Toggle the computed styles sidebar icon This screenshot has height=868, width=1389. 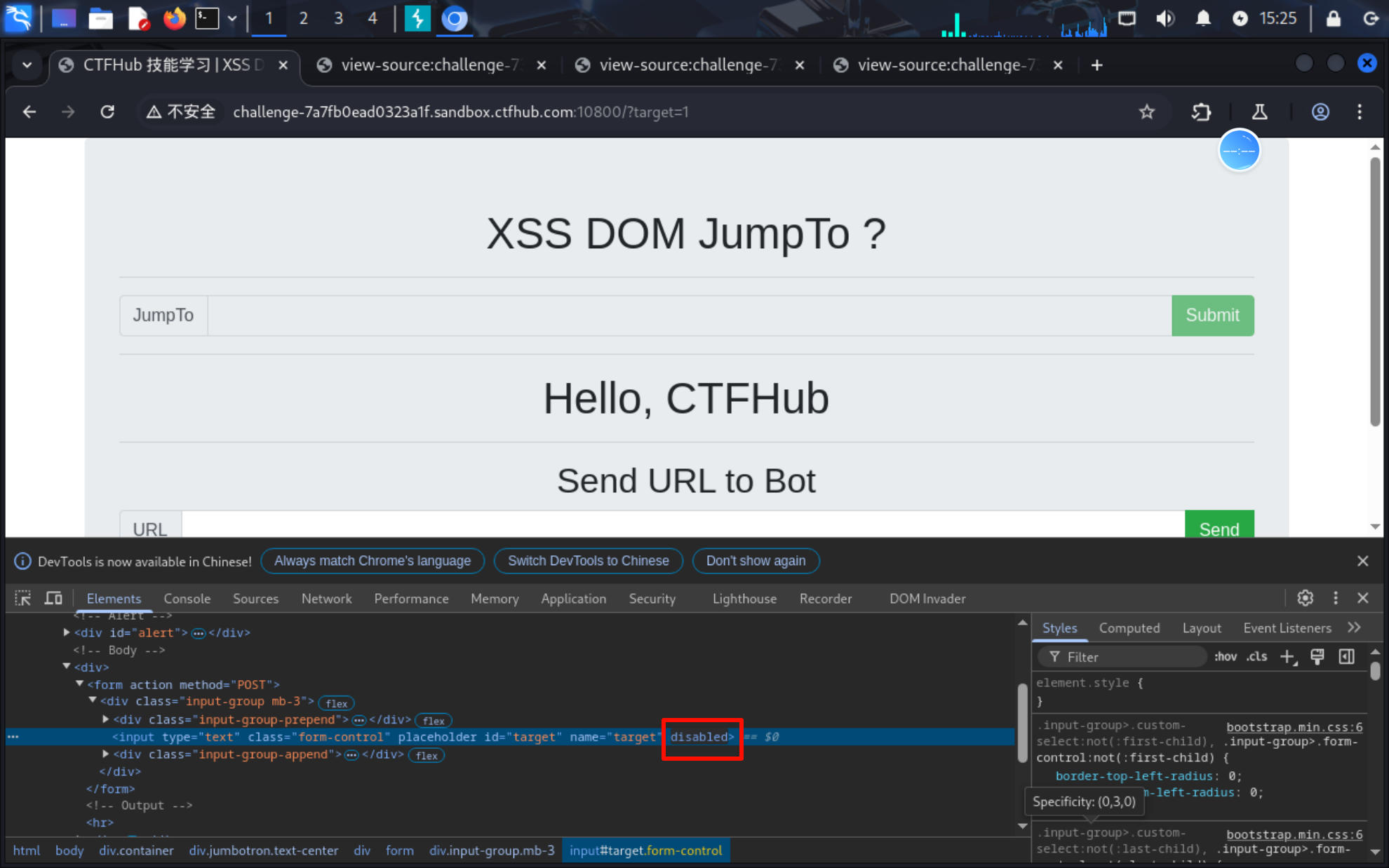(x=1346, y=657)
